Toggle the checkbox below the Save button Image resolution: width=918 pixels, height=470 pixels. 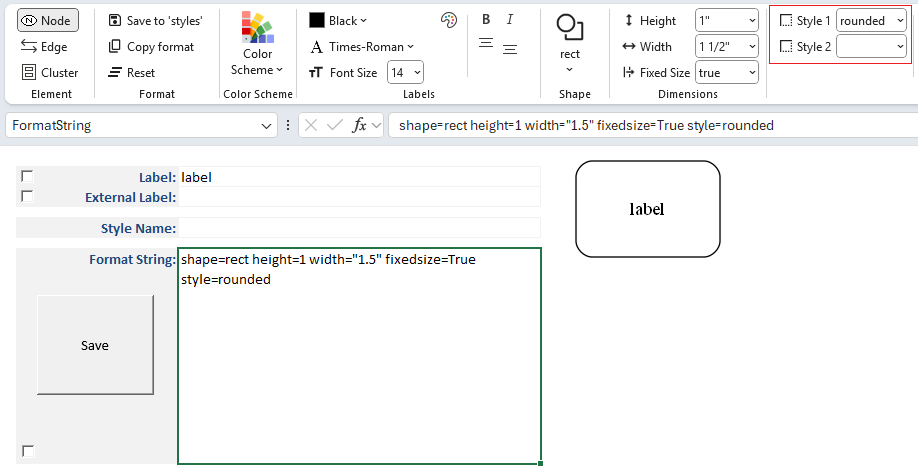click(x=27, y=451)
